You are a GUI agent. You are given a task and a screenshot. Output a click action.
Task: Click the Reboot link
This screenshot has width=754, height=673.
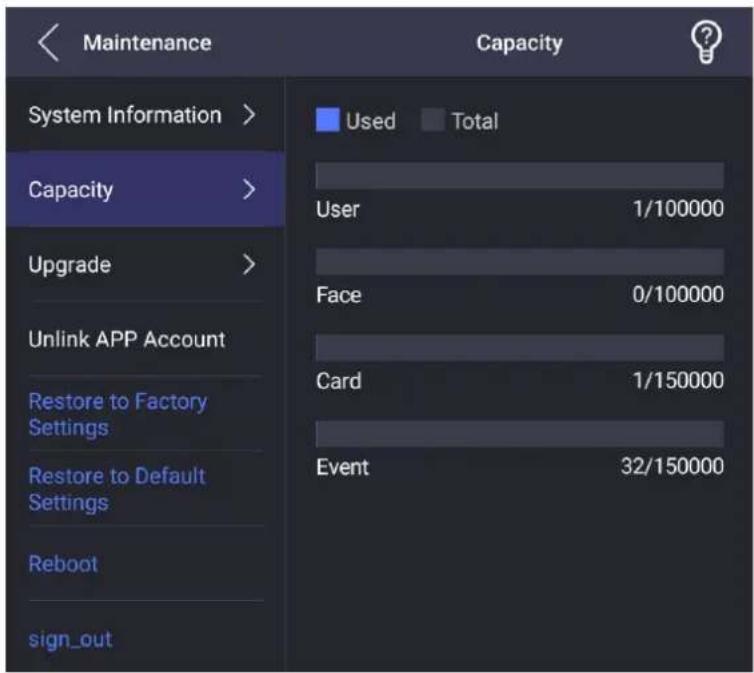[63, 564]
